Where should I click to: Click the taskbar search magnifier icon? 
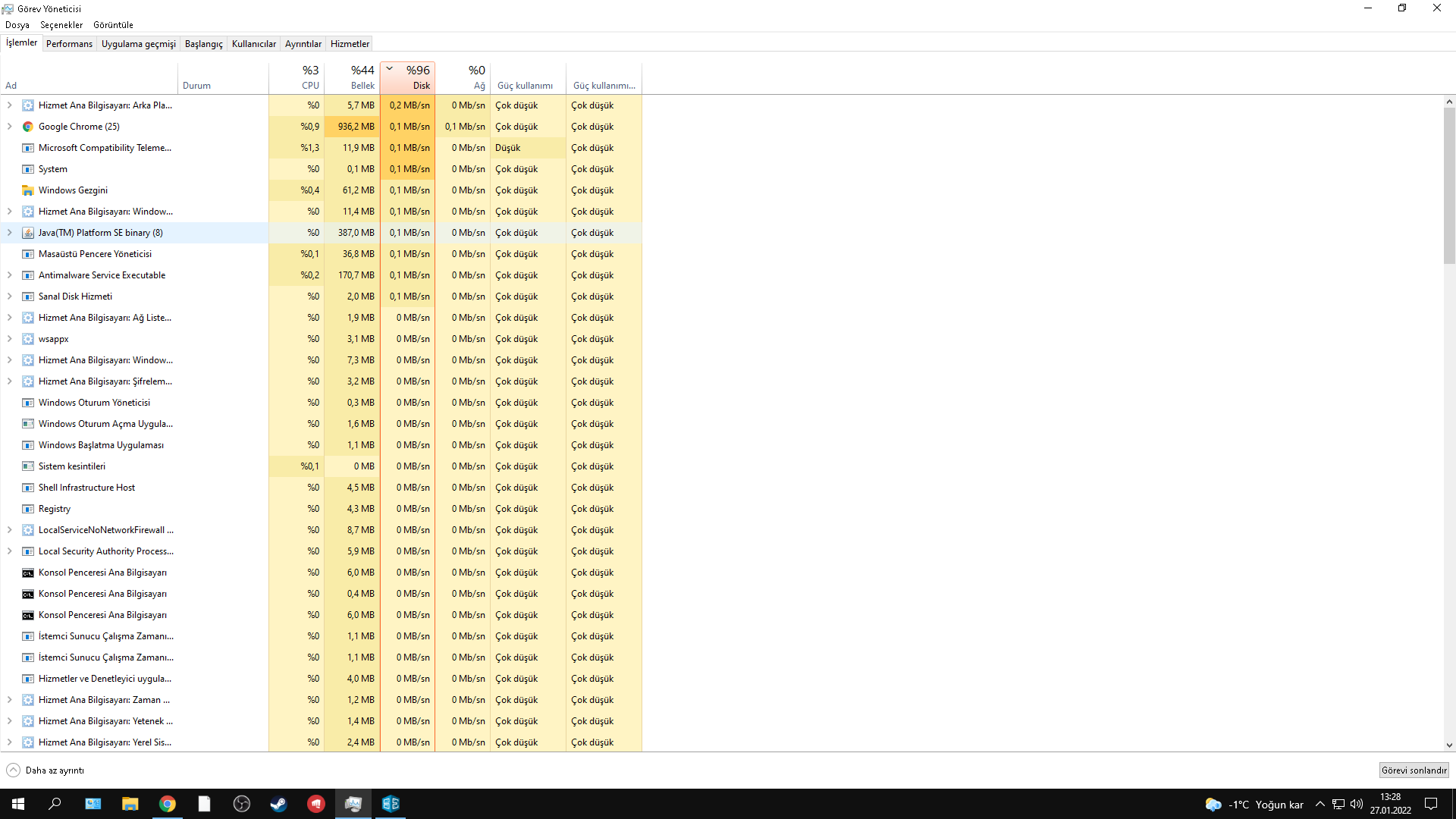coord(55,804)
